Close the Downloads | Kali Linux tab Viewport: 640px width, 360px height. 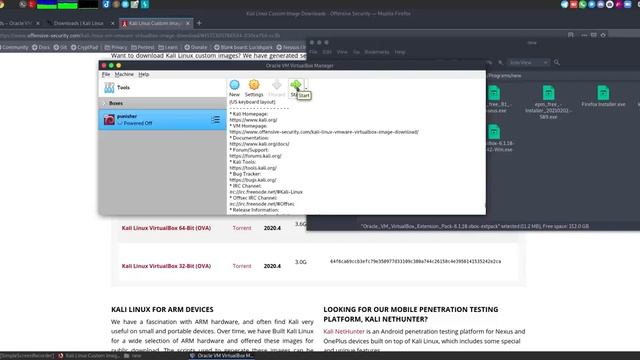(113, 23)
